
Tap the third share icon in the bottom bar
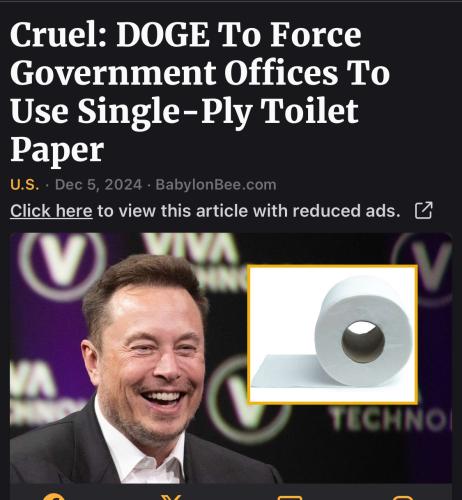(289, 498)
